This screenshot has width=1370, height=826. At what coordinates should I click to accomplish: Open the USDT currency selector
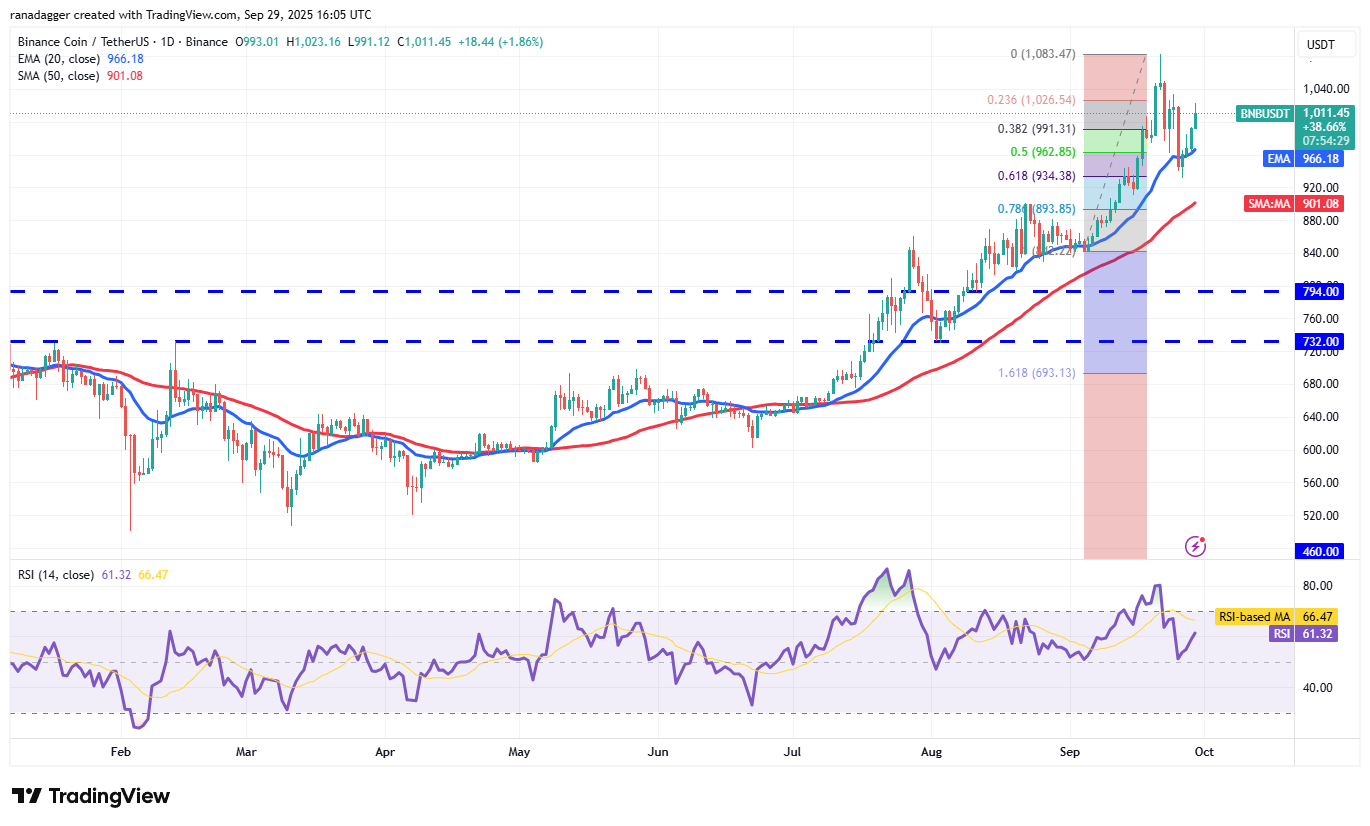[x=1324, y=44]
